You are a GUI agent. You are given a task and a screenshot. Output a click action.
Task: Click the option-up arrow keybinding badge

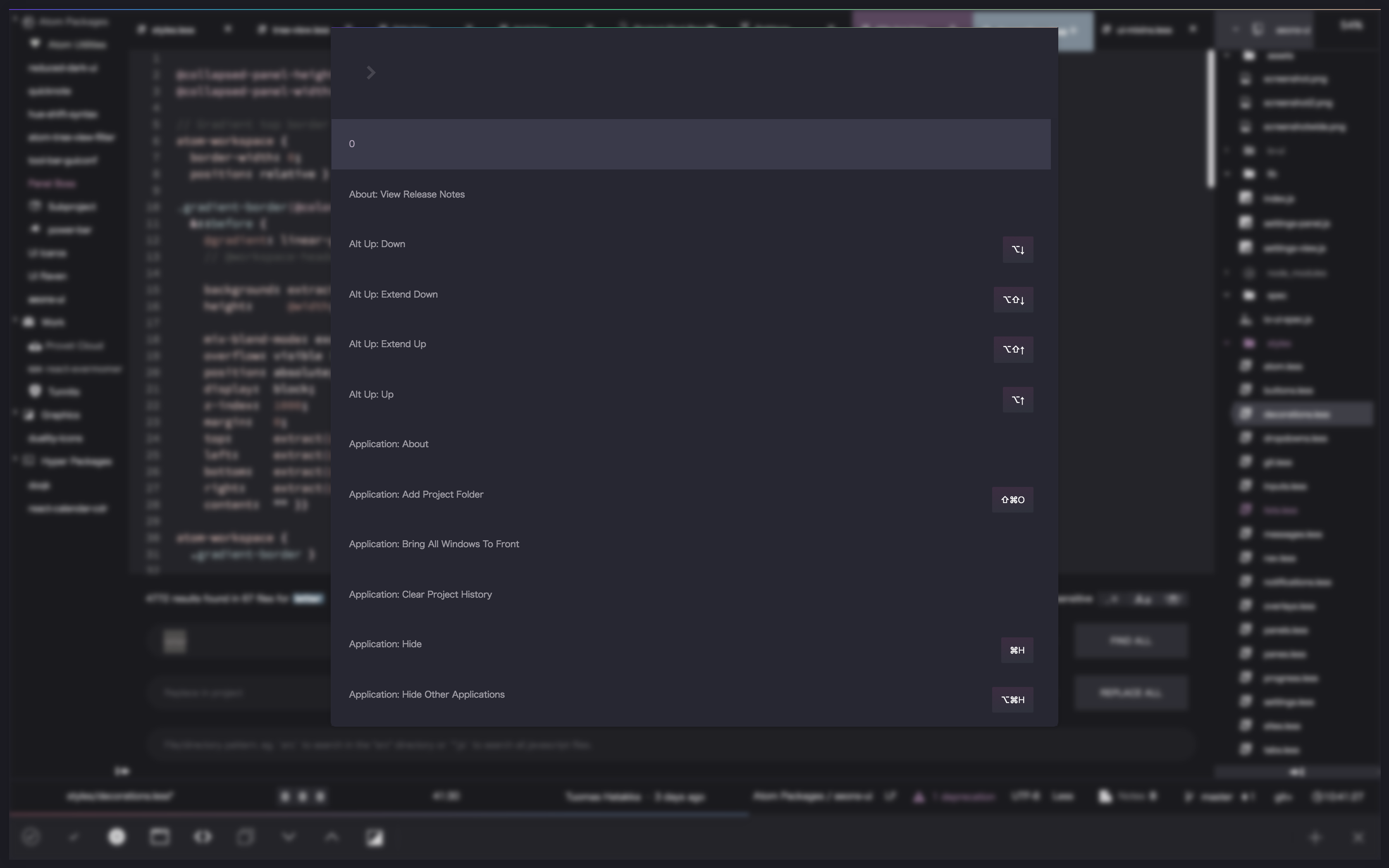[x=1018, y=400]
